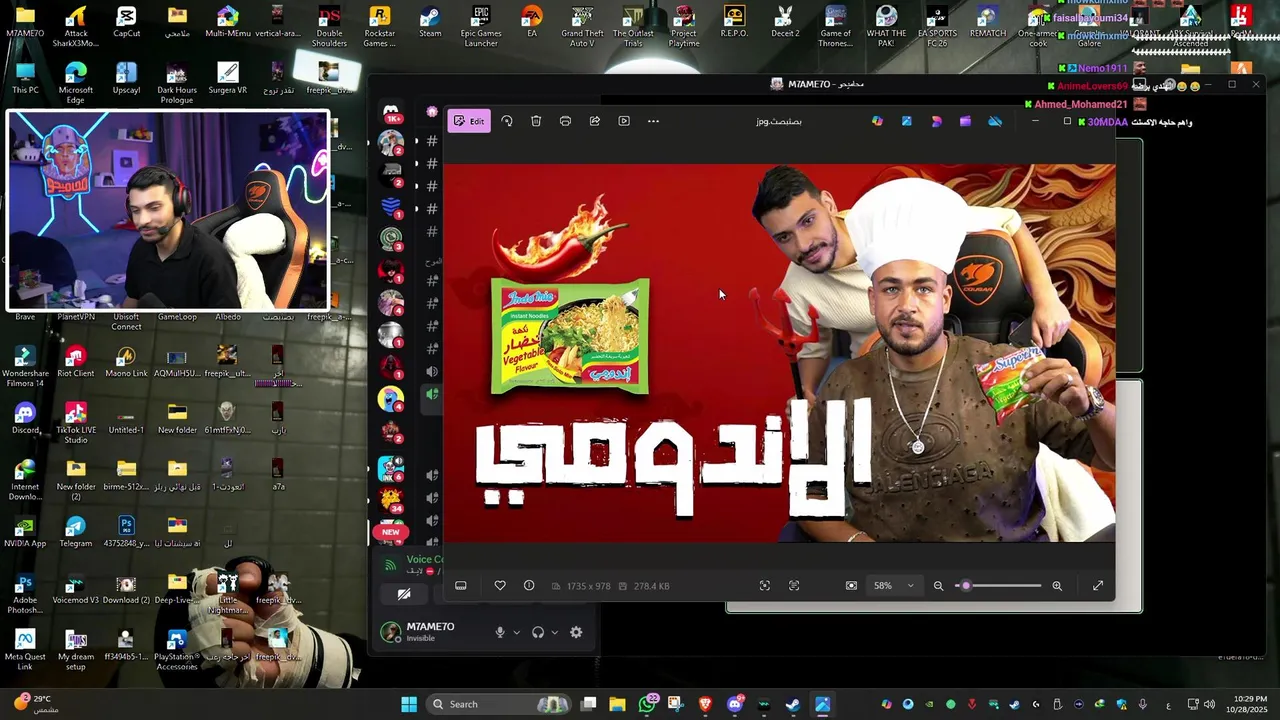Image resolution: width=1280 pixels, height=720 pixels.
Task: Open Discord from the taskbar
Action: click(x=735, y=704)
